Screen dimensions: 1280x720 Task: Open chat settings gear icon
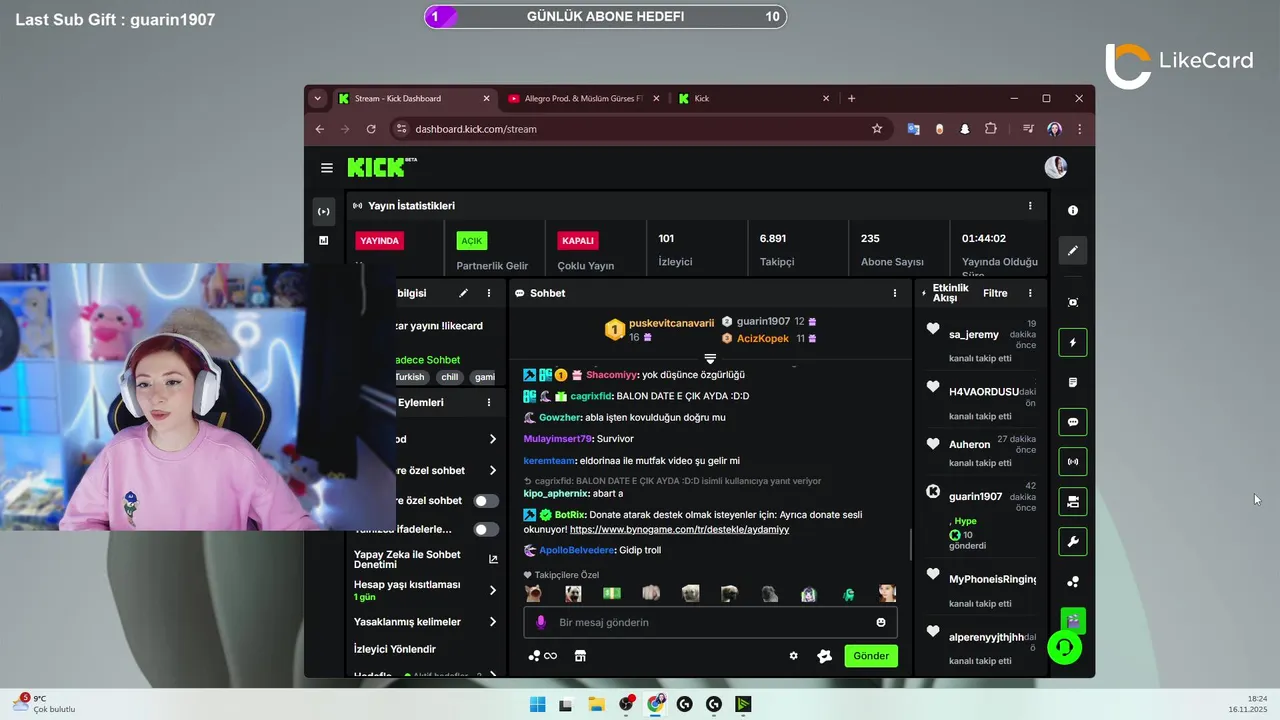[794, 656]
